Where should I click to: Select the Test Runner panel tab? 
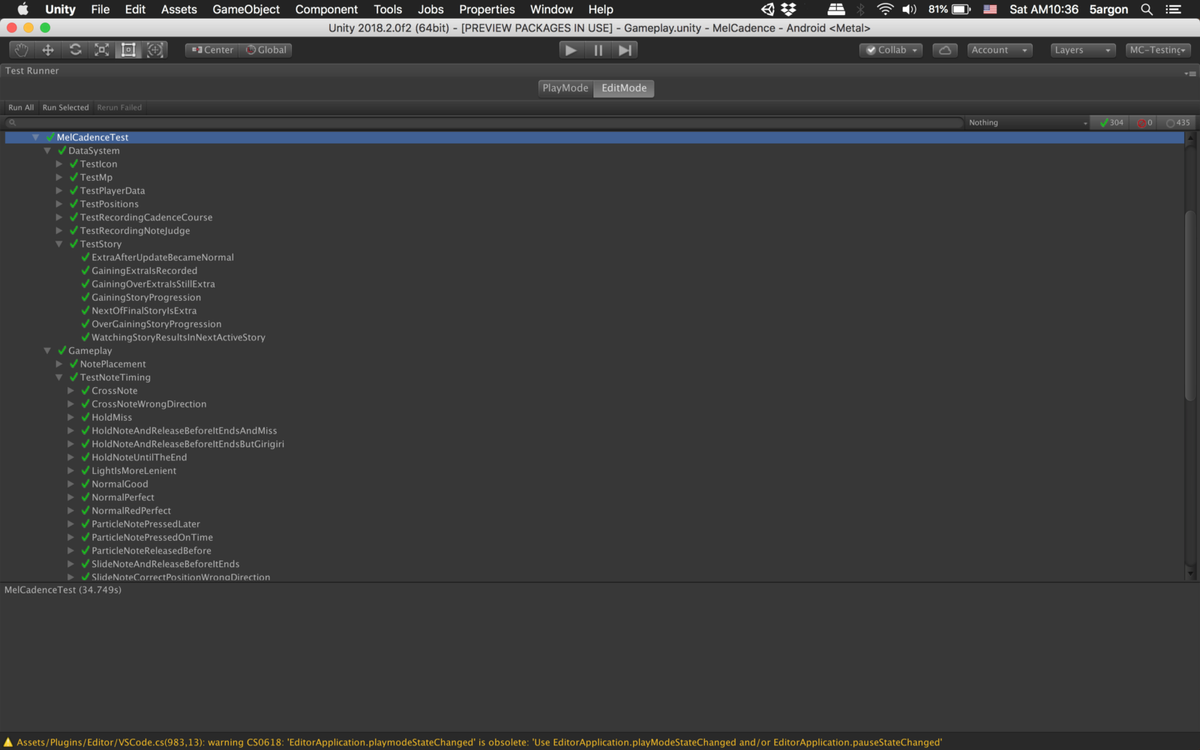pyautogui.click(x=32, y=71)
